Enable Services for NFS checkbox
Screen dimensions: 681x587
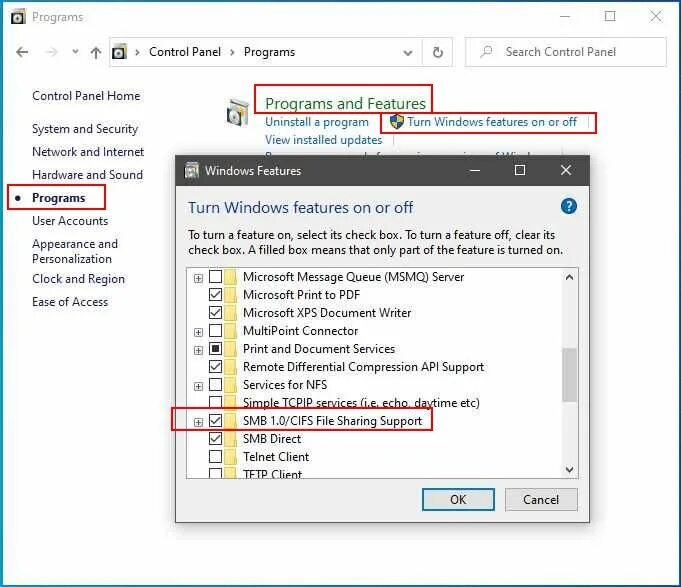[215, 385]
